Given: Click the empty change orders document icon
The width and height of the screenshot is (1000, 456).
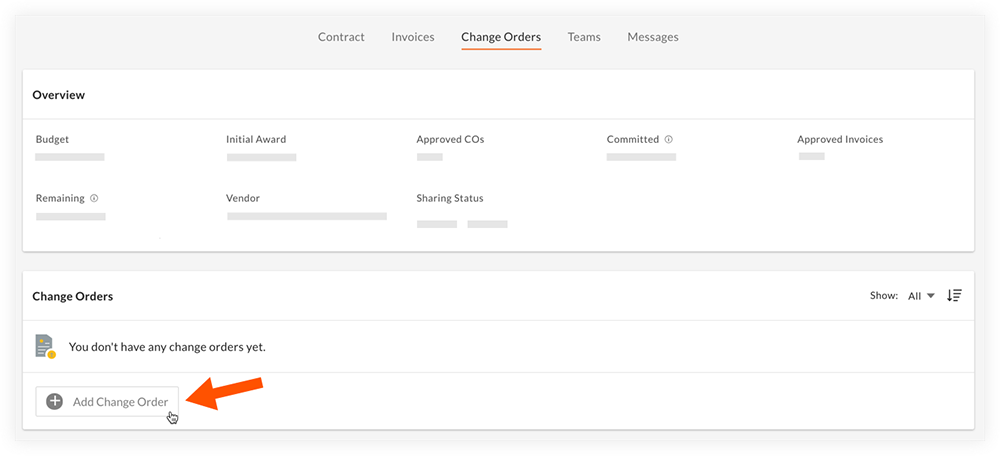Looking at the screenshot, I should 45,346.
